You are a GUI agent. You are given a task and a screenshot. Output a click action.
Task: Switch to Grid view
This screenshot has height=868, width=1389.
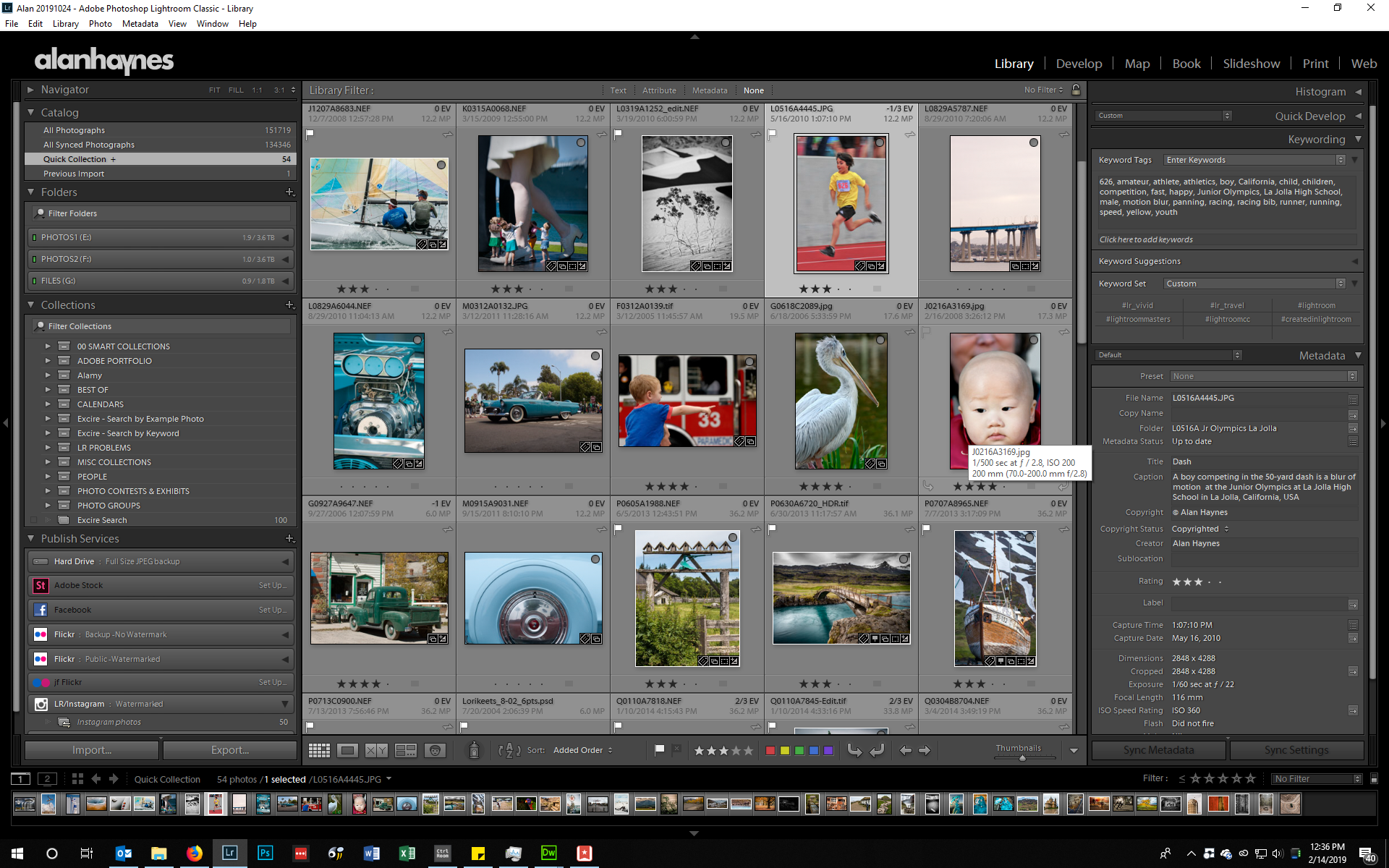tap(319, 750)
